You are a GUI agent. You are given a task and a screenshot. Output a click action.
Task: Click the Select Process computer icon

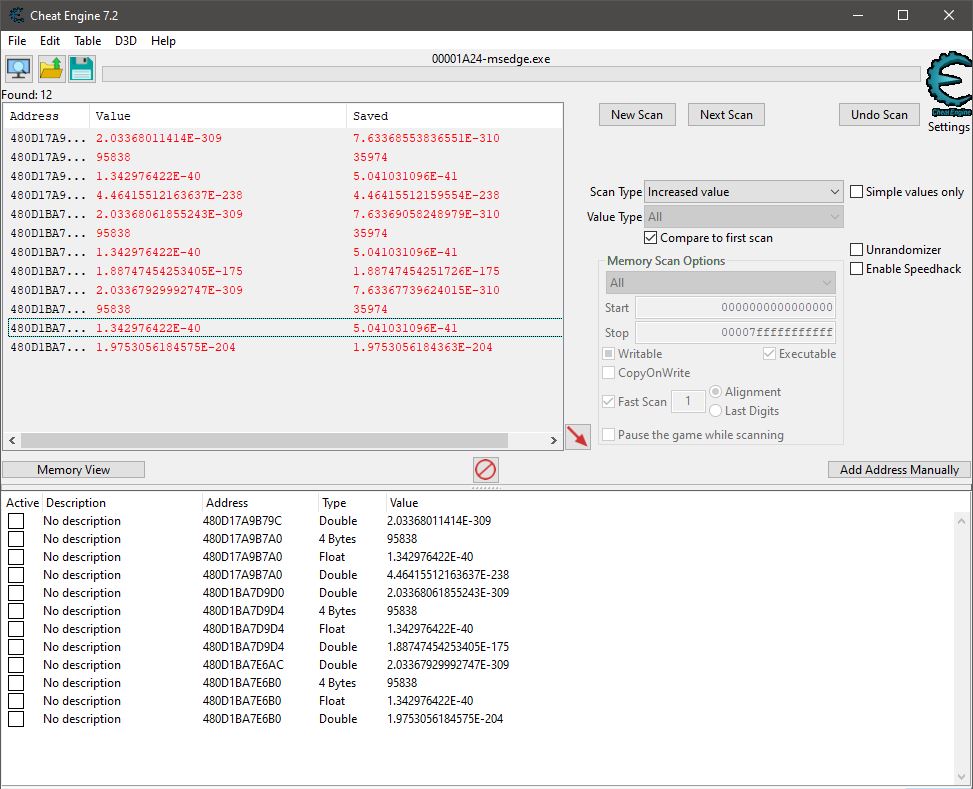(x=18, y=69)
